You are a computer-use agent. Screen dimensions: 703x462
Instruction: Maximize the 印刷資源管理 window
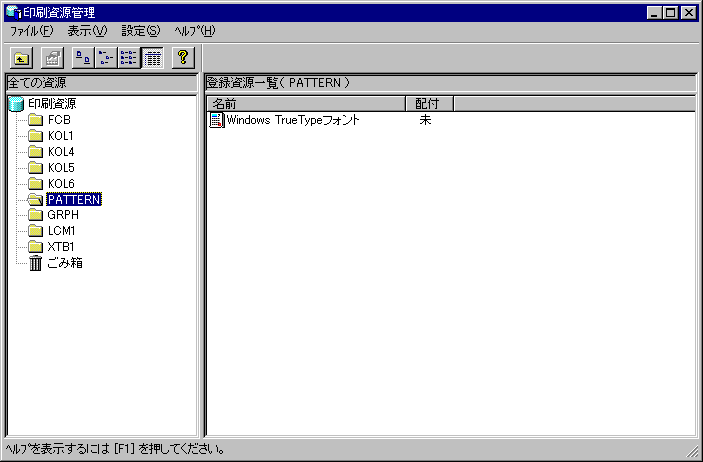click(x=670, y=13)
